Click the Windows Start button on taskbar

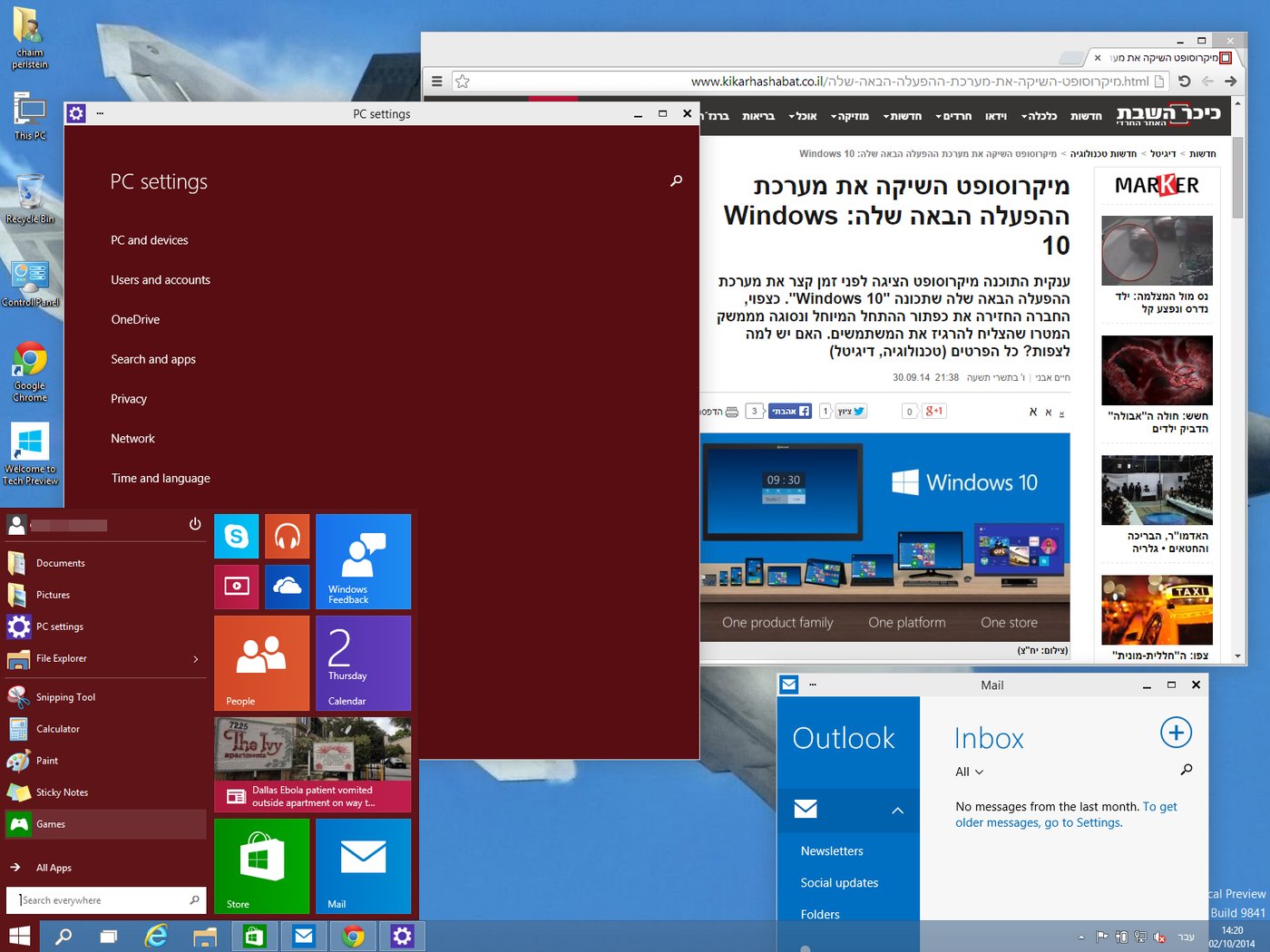click(x=20, y=936)
